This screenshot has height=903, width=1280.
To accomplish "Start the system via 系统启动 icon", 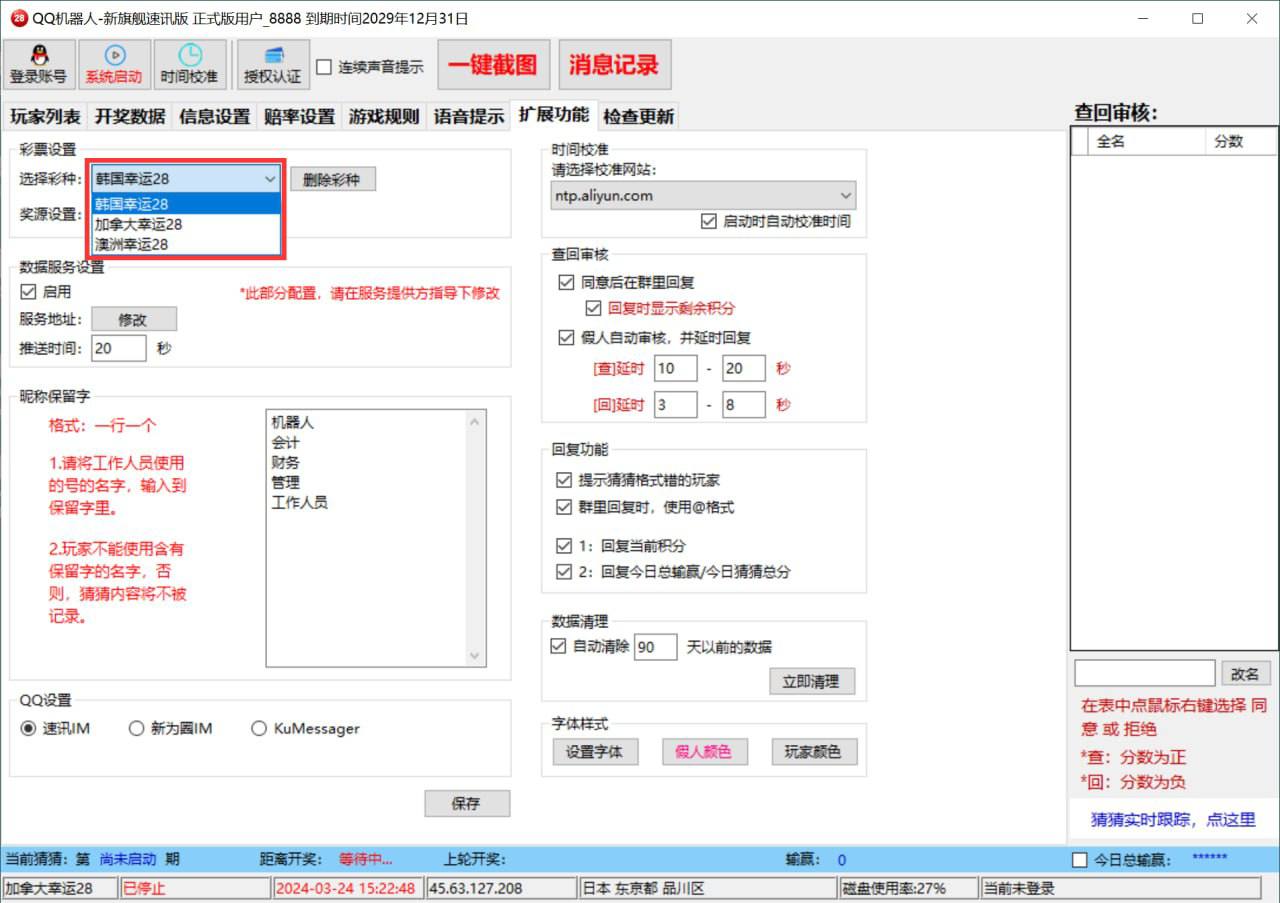I will tap(114, 65).
